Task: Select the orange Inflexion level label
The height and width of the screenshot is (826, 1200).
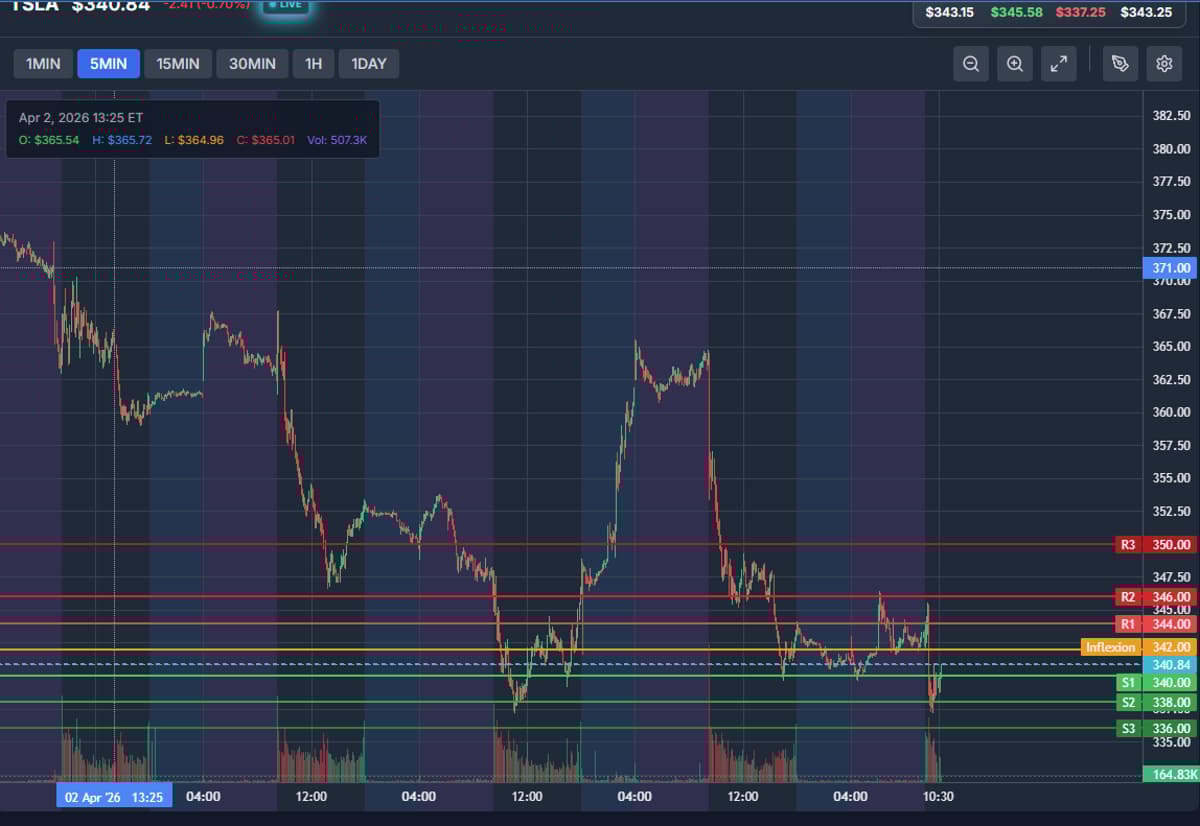Action: [1110, 647]
